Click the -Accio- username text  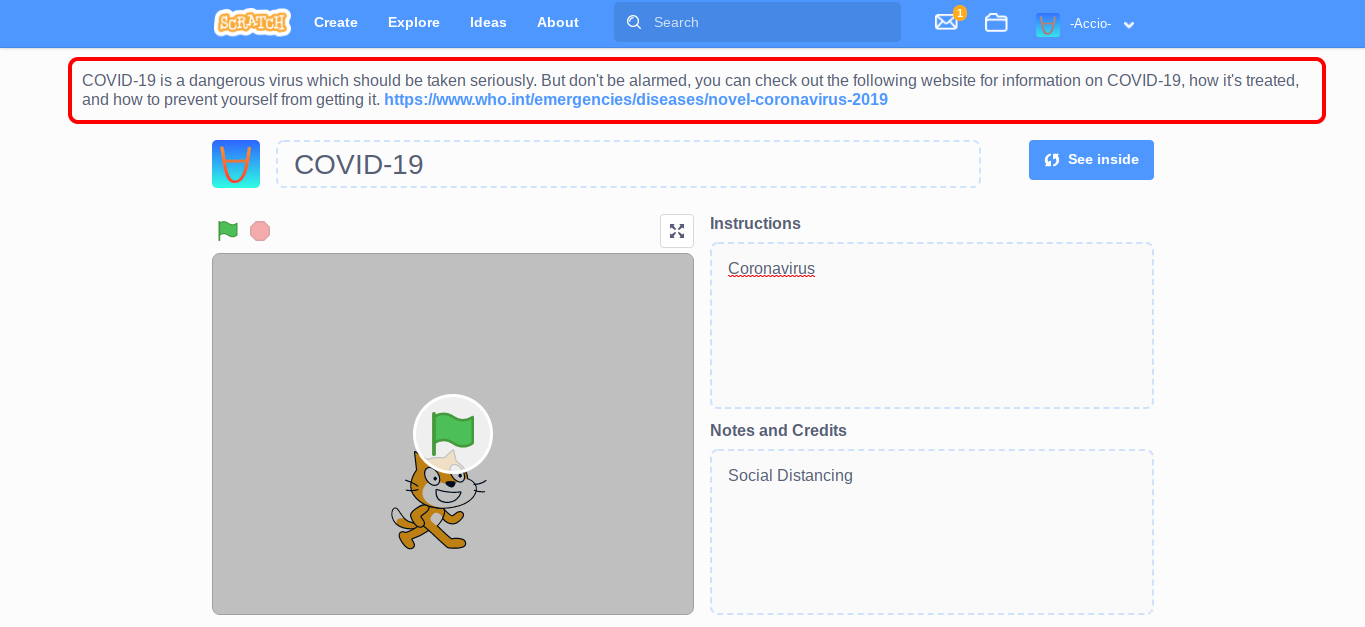1090,23
